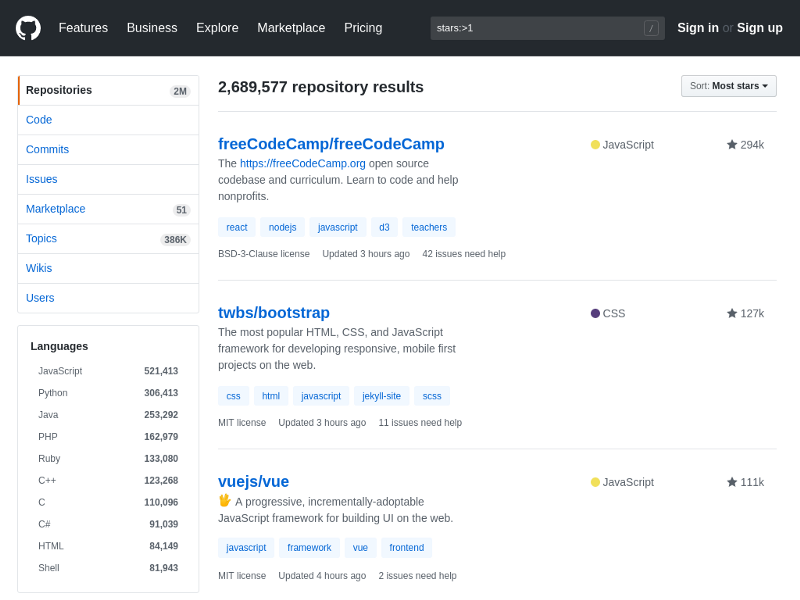Open the Pricing page

(363, 28)
